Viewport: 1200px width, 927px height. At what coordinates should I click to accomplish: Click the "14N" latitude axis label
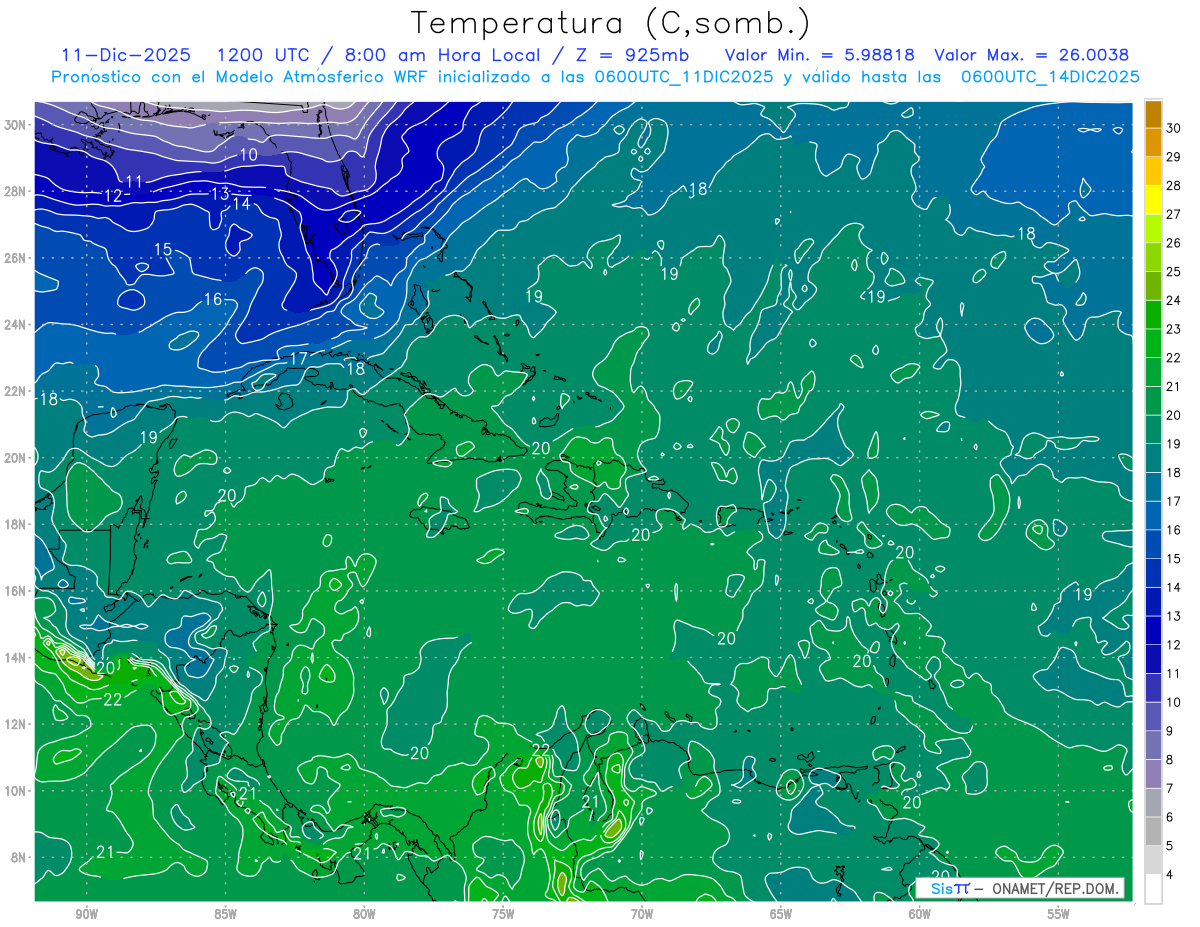click(x=16, y=658)
